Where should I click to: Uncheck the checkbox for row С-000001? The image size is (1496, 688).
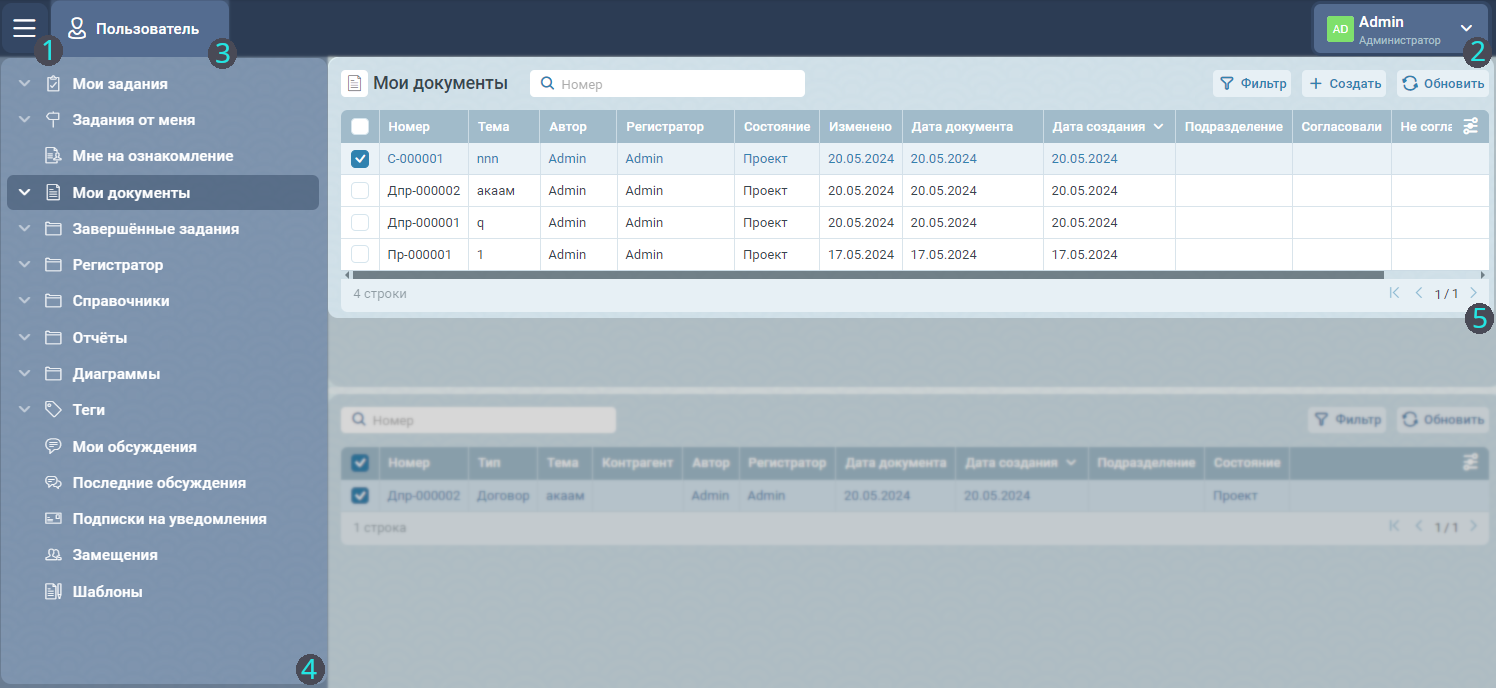(360, 159)
